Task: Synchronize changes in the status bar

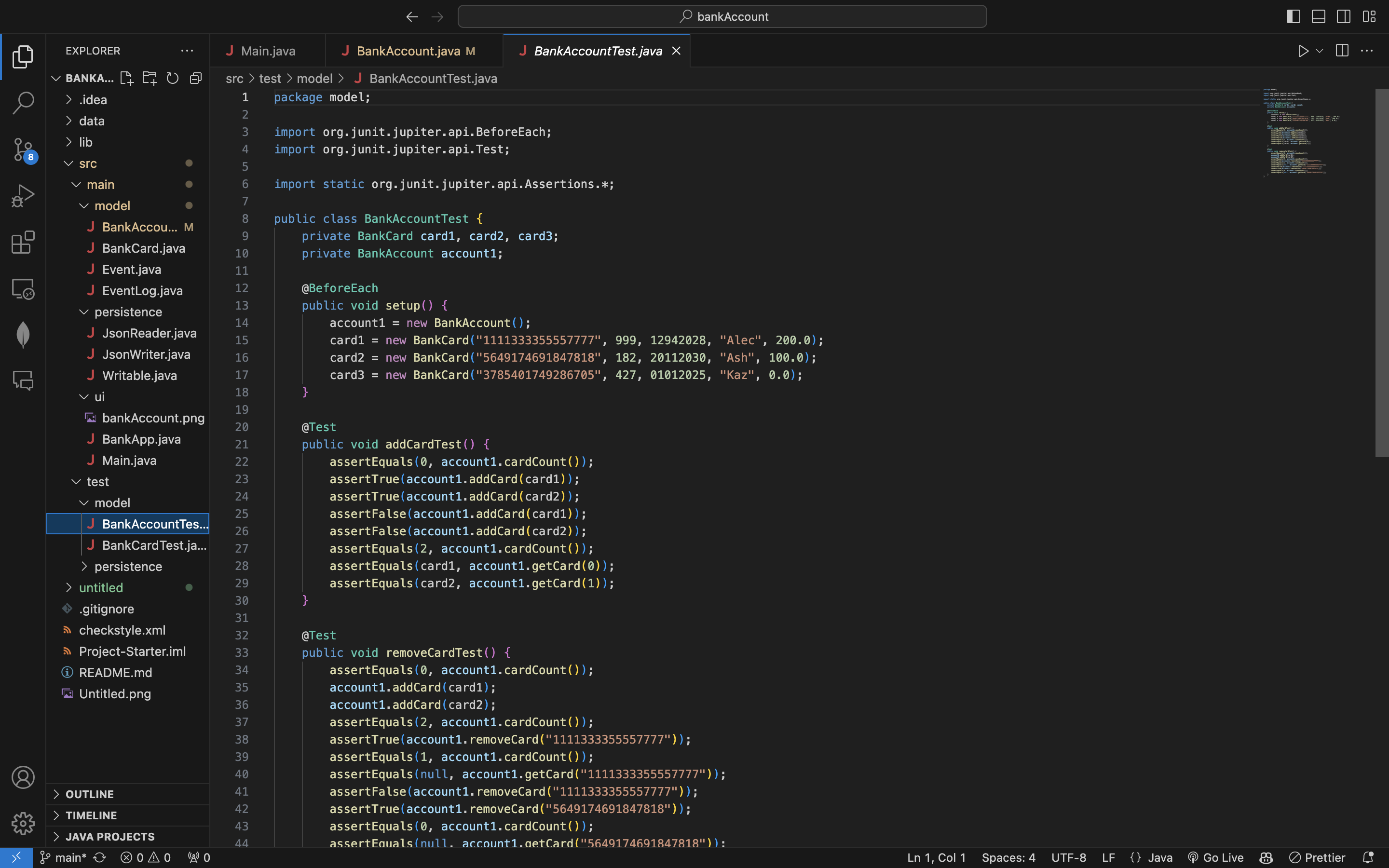Action: [100, 858]
